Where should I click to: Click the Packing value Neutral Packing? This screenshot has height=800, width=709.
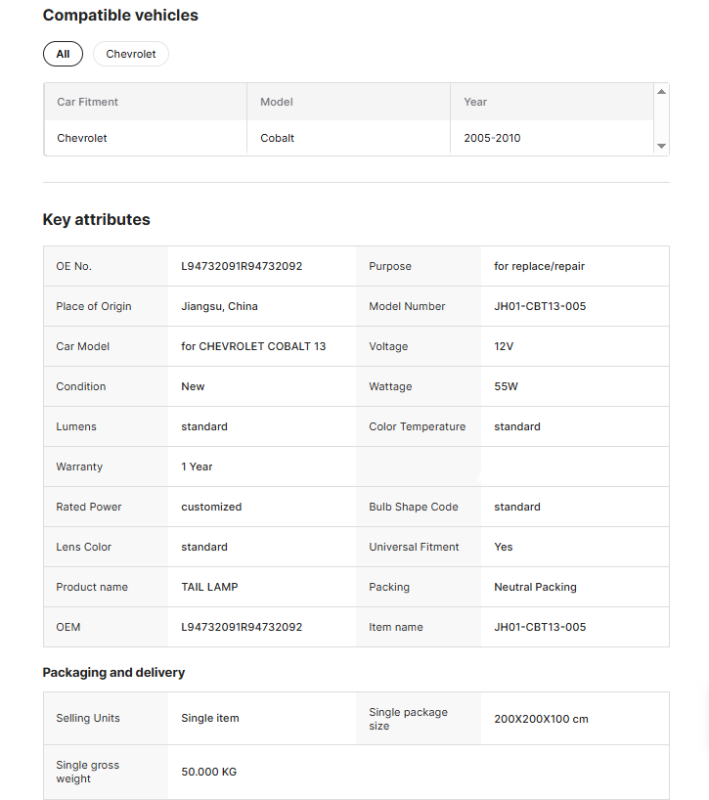coord(535,587)
